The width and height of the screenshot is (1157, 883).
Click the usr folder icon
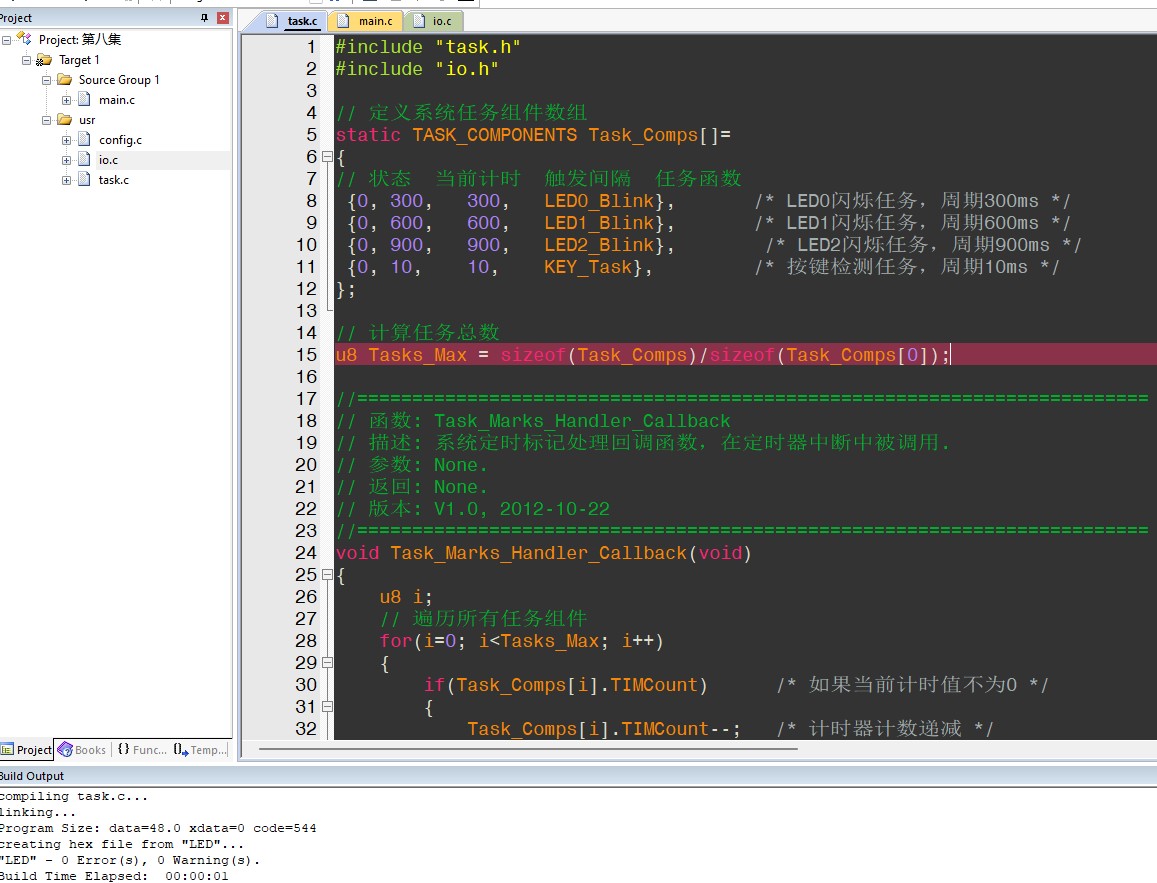[64, 120]
